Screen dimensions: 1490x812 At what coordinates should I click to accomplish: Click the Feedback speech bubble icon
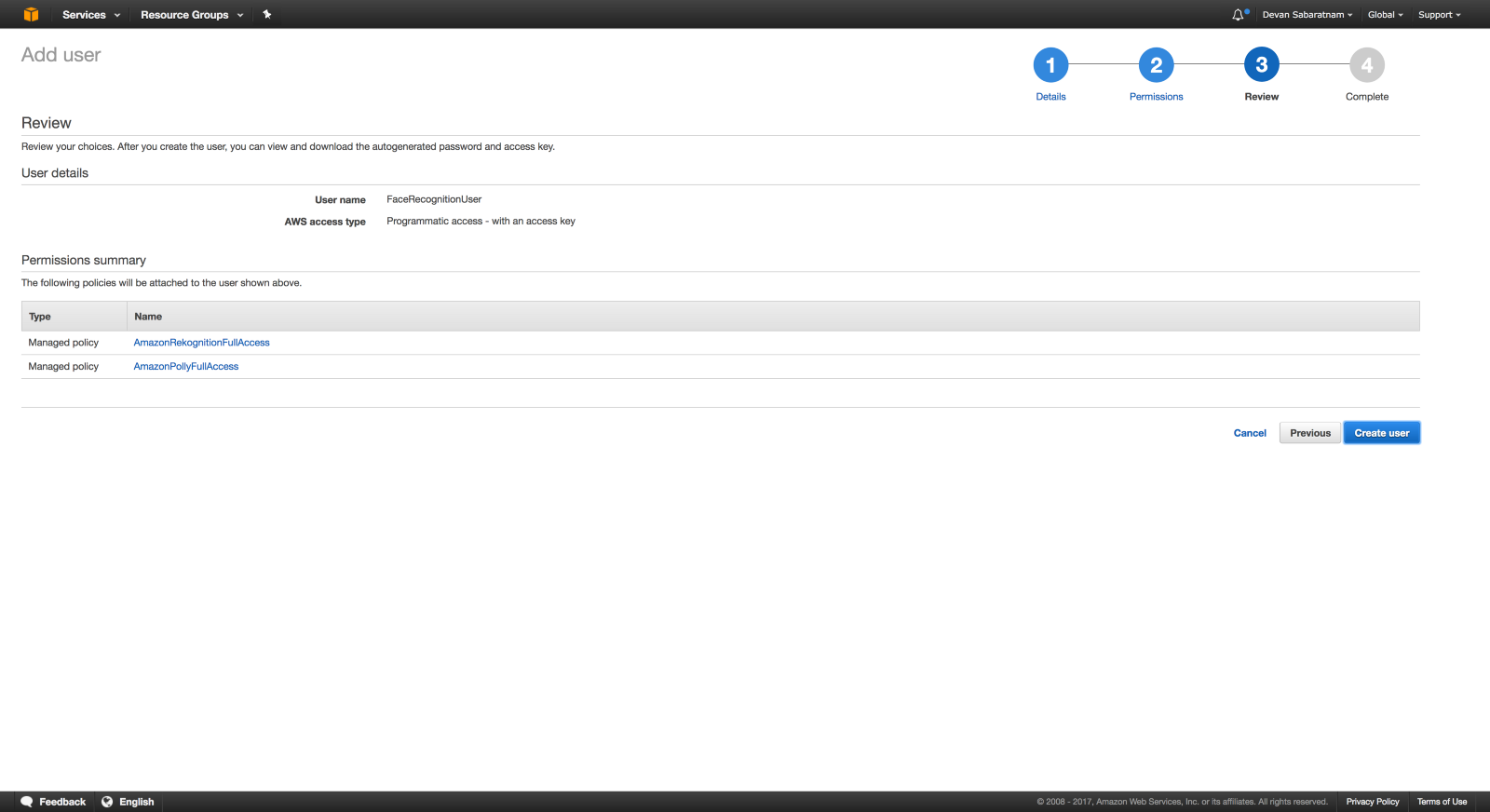coord(27,802)
